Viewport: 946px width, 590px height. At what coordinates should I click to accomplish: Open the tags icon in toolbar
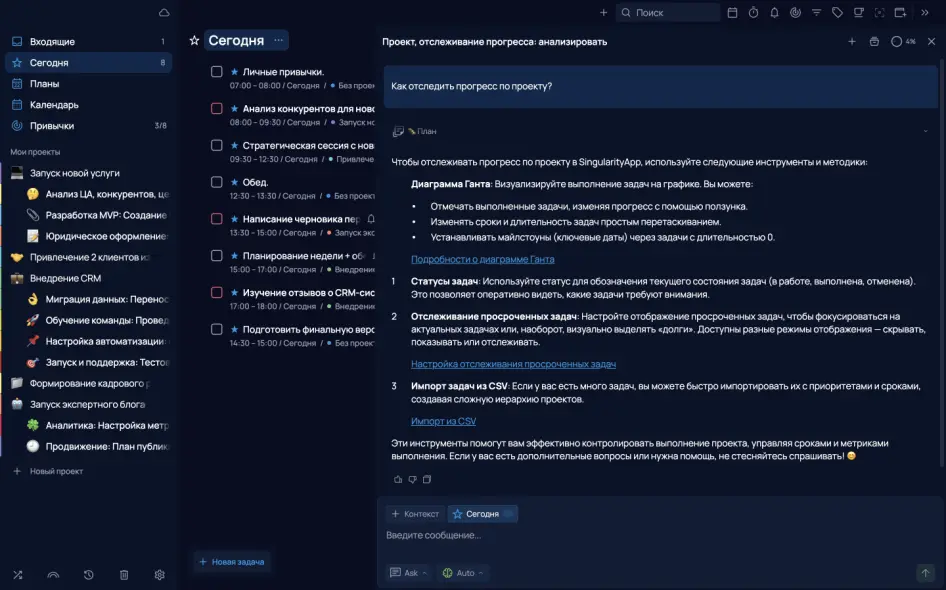click(837, 13)
